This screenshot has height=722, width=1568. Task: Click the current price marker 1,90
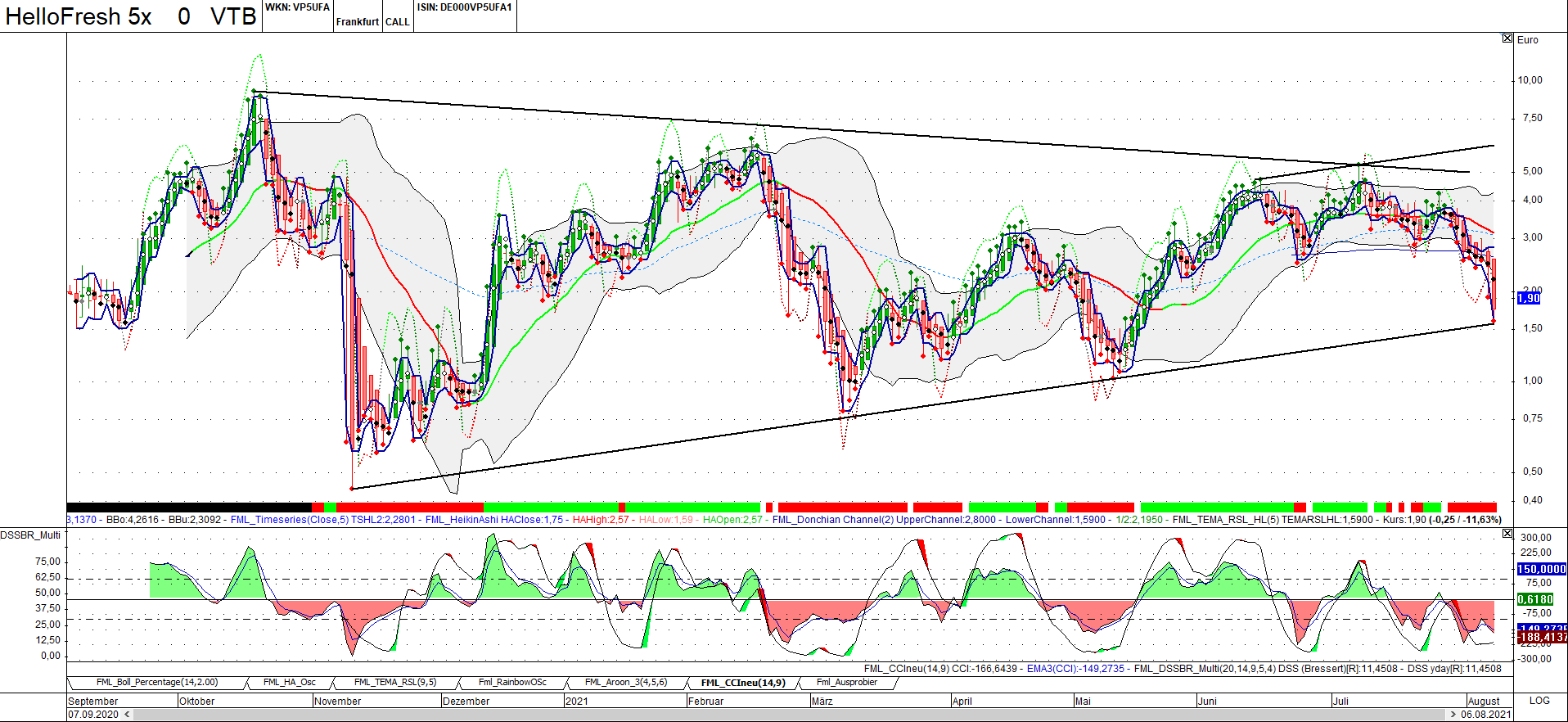pyautogui.click(x=1530, y=298)
